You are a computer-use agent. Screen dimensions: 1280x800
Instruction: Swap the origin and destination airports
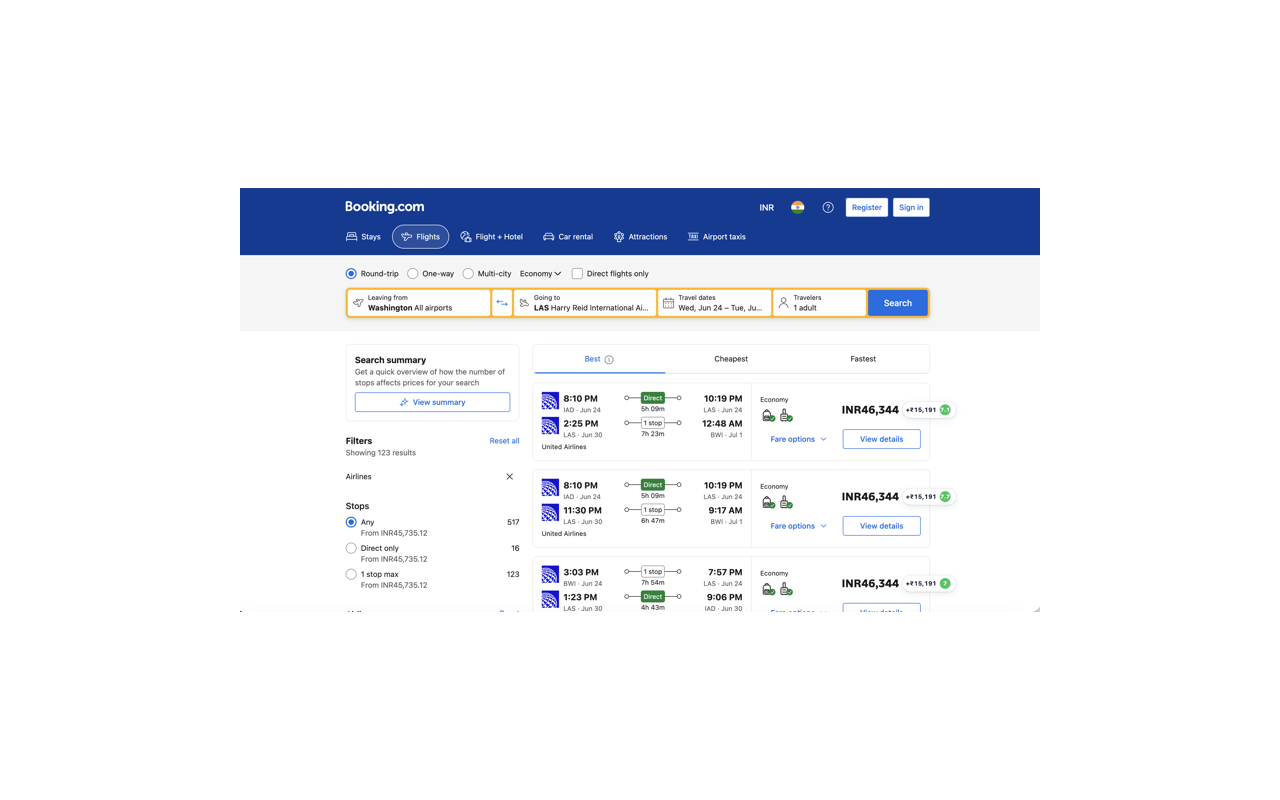click(x=502, y=303)
